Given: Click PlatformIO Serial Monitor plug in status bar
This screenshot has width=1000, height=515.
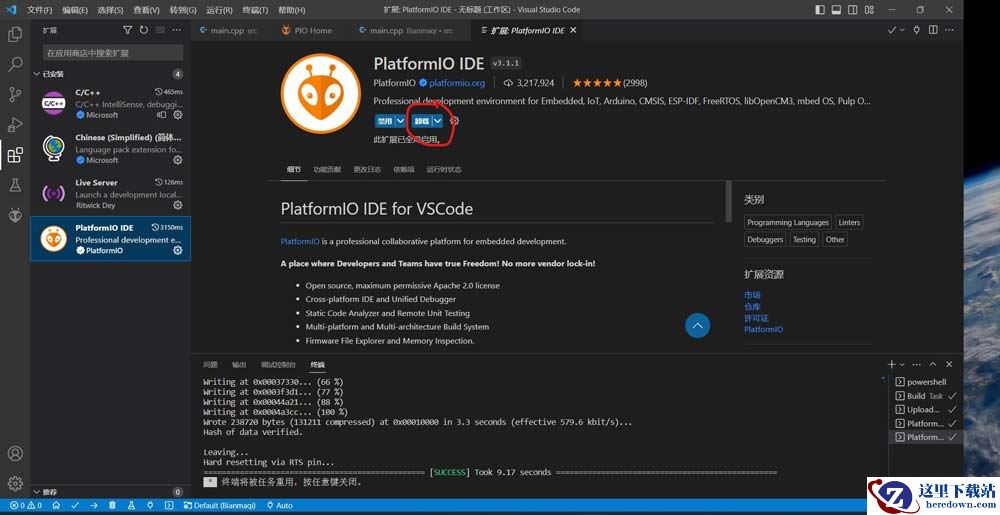Looking at the screenshot, I should click(150, 505).
